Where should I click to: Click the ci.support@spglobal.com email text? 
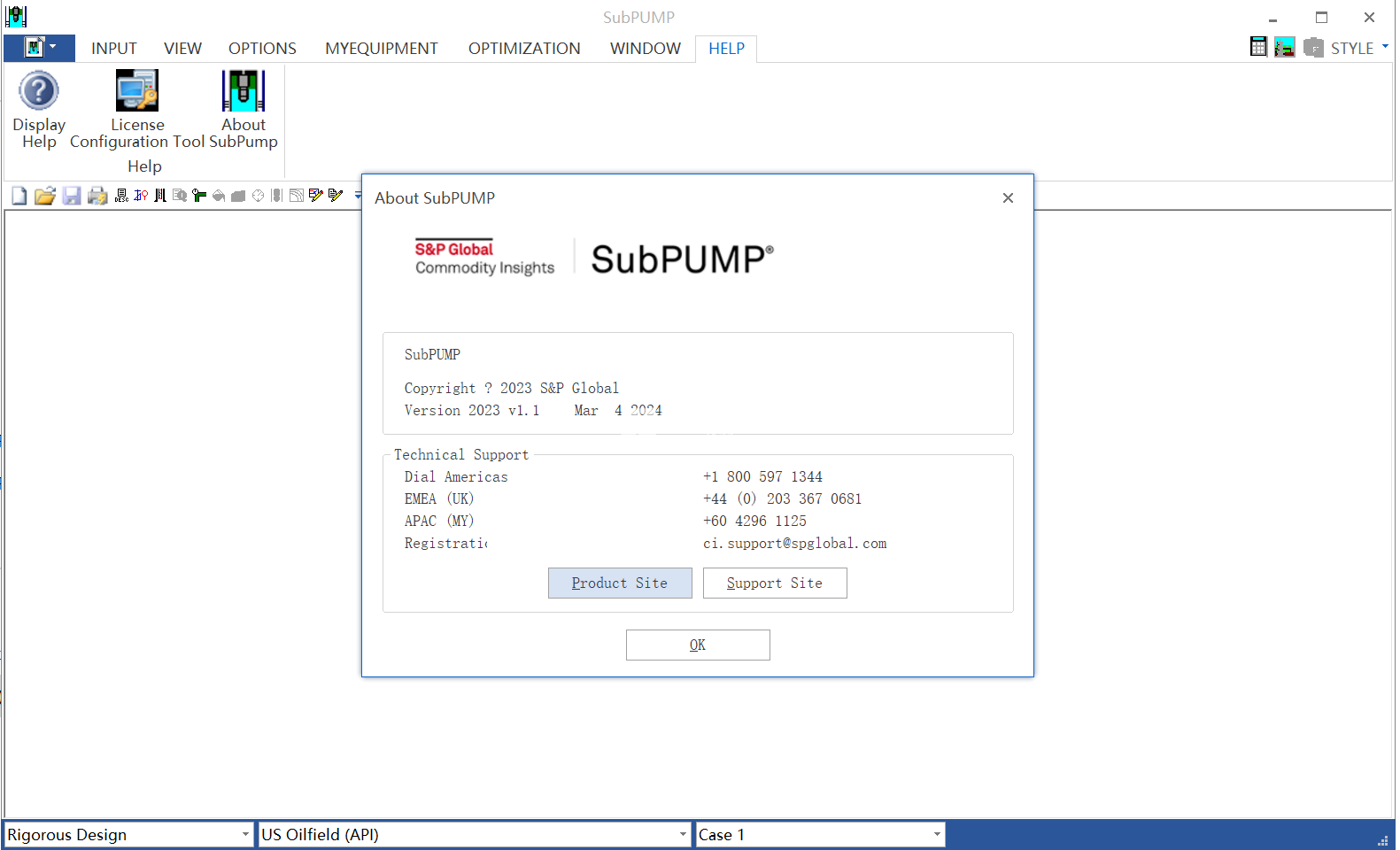coord(795,543)
